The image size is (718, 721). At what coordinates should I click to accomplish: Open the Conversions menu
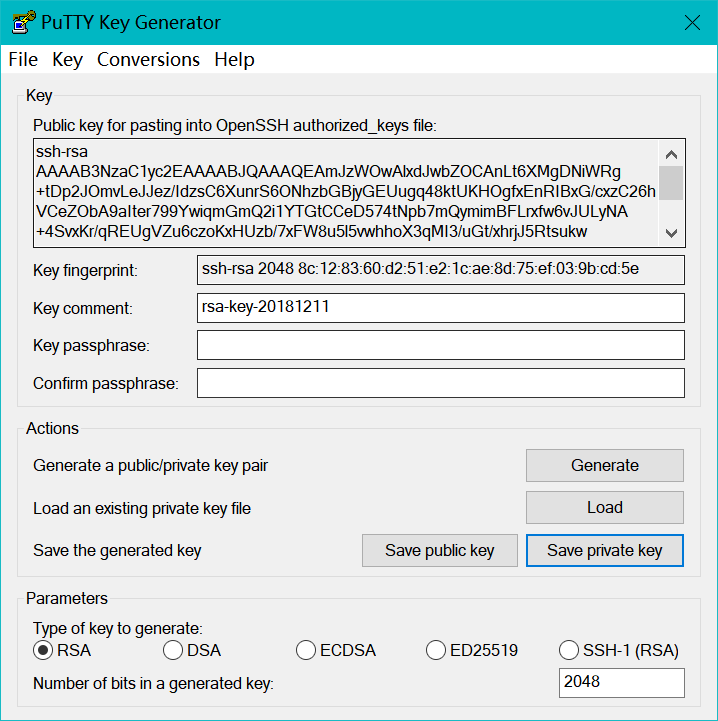(148, 60)
